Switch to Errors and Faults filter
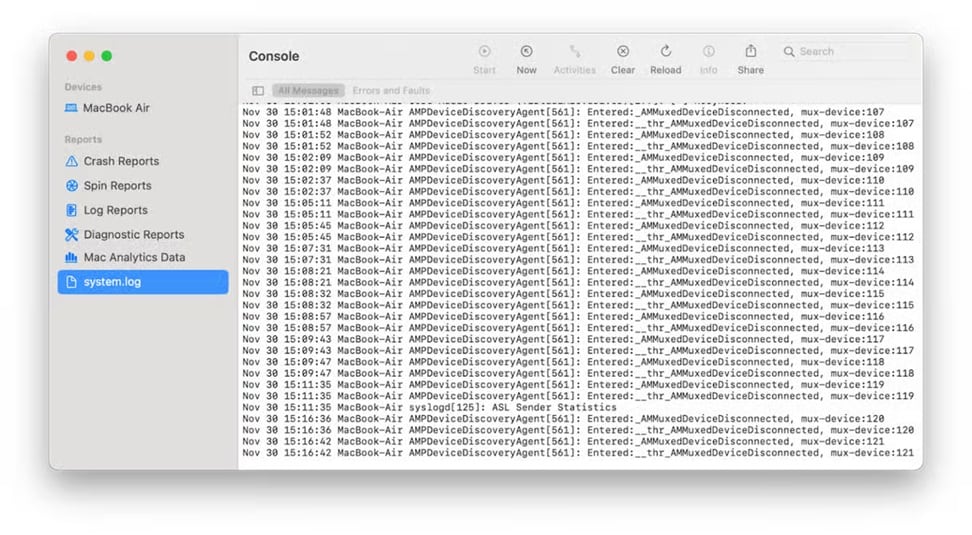The height and width of the screenshot is (535, 972). point(391,91)
